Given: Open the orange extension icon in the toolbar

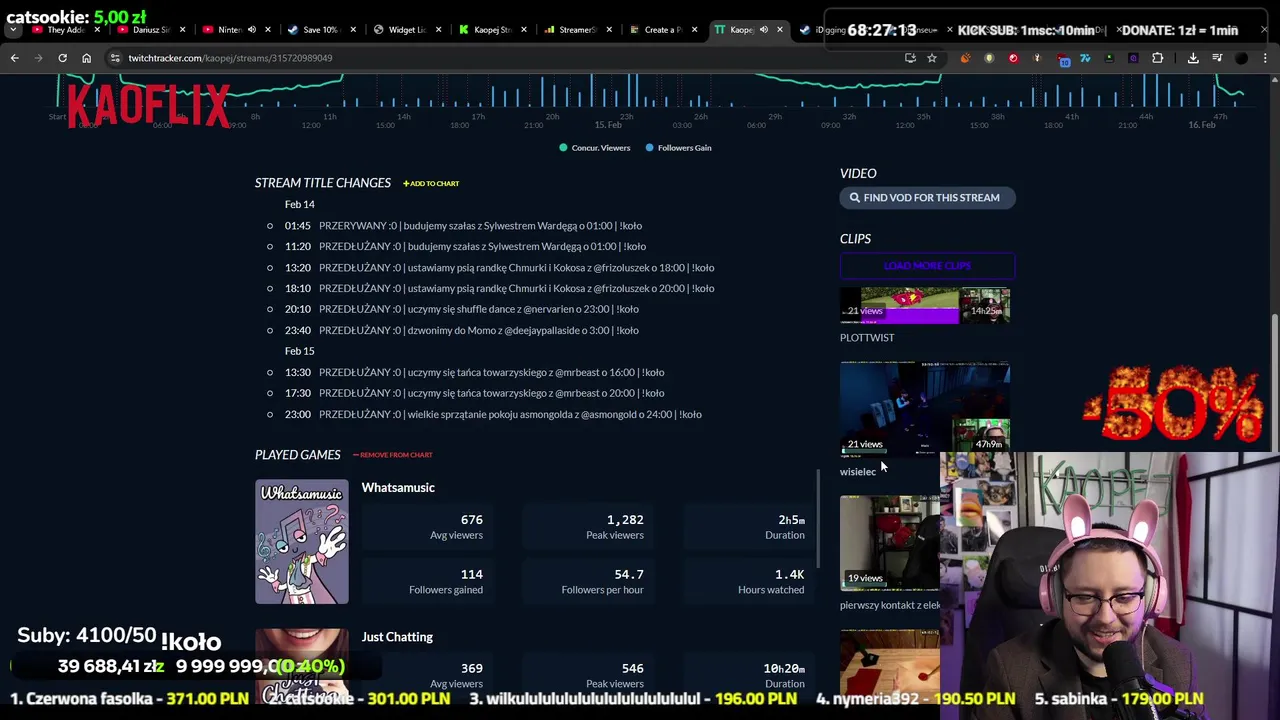Looking at the screenshot, I should click(x=965, y=58).
